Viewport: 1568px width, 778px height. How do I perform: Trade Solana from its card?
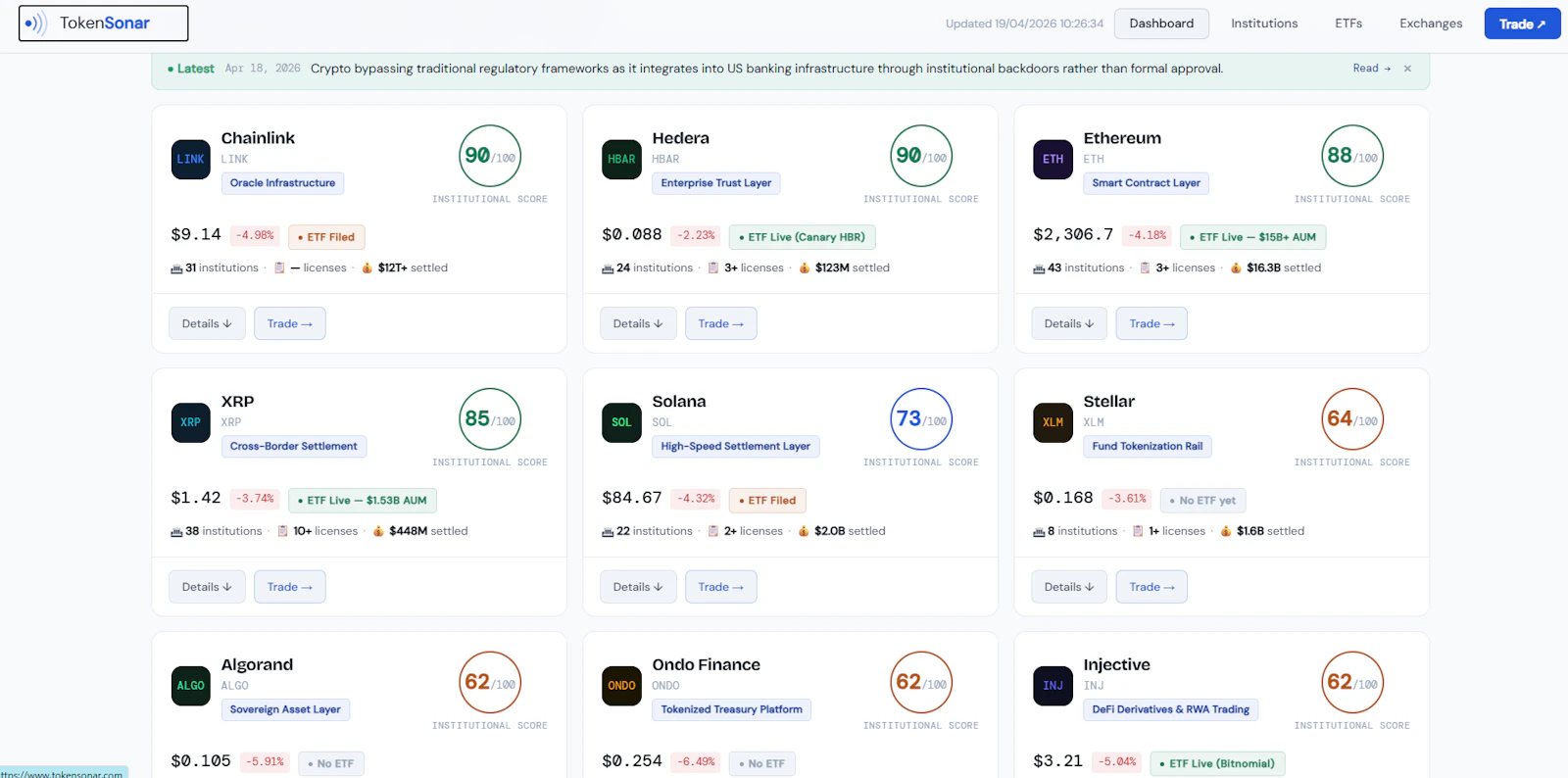[721, 587]
